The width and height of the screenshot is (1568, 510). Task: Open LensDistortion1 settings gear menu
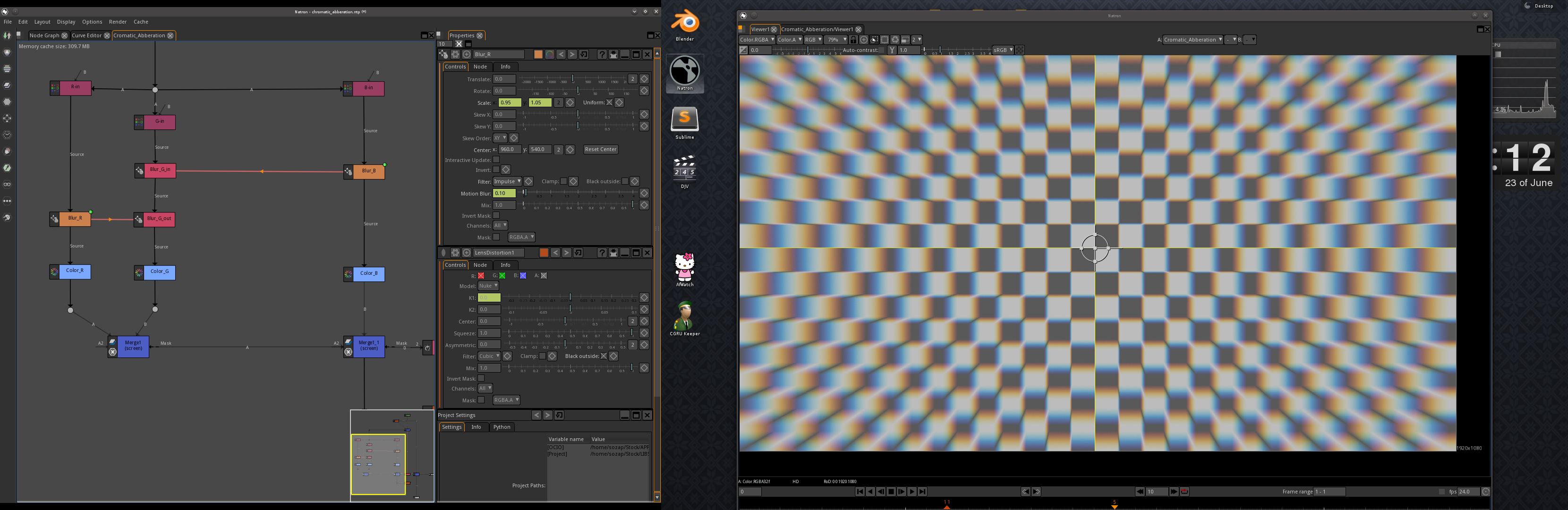(x=455, y=253)
